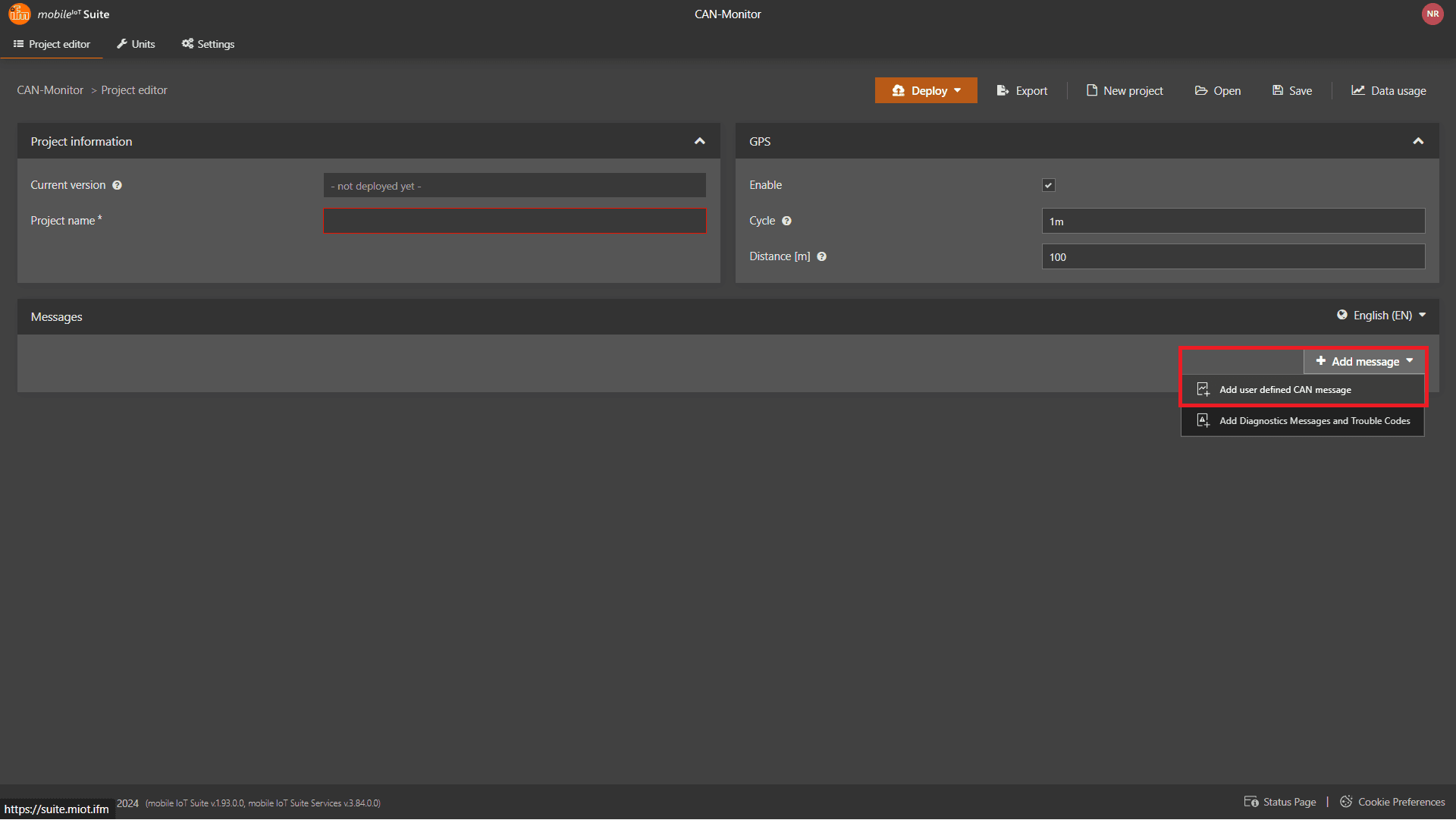The image size is (1456, 820).
Task: Open English (EN) language dropdown
Action: coord(1382,316)
